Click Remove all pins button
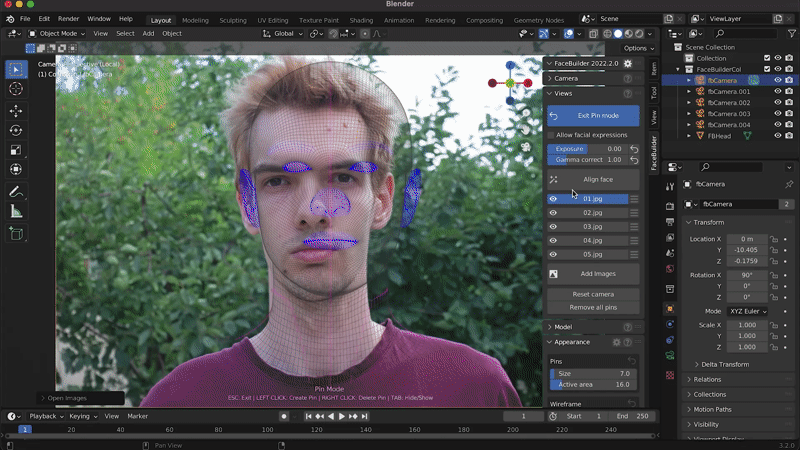 tap(593, 308)
